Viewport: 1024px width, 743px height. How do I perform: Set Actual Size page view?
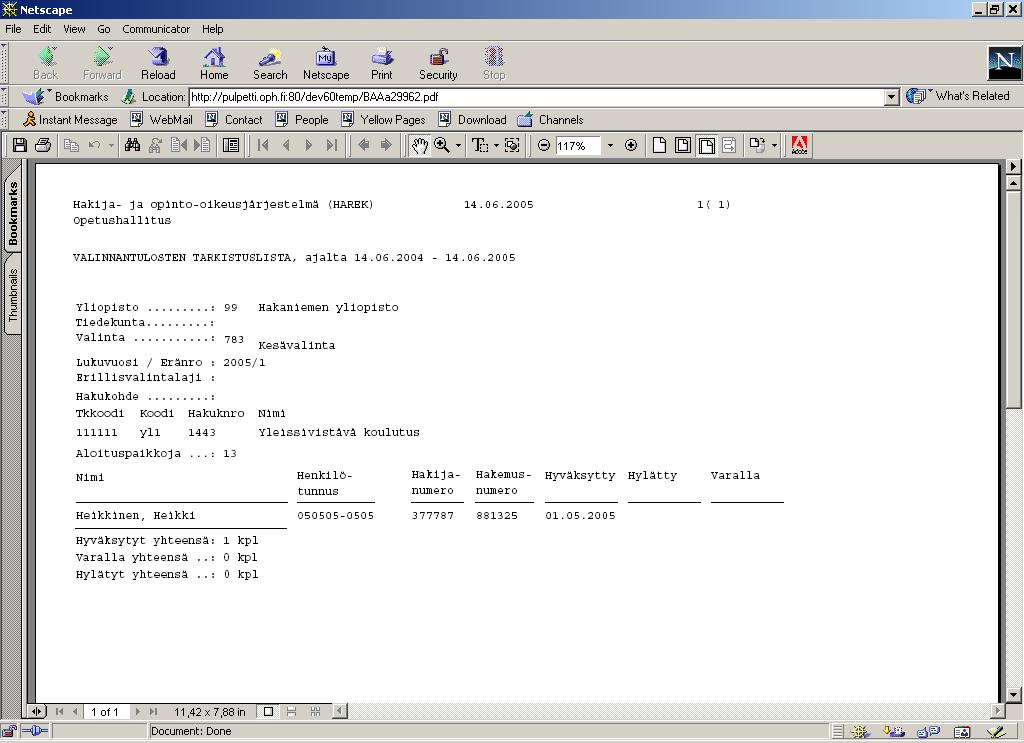pos(660,145)
